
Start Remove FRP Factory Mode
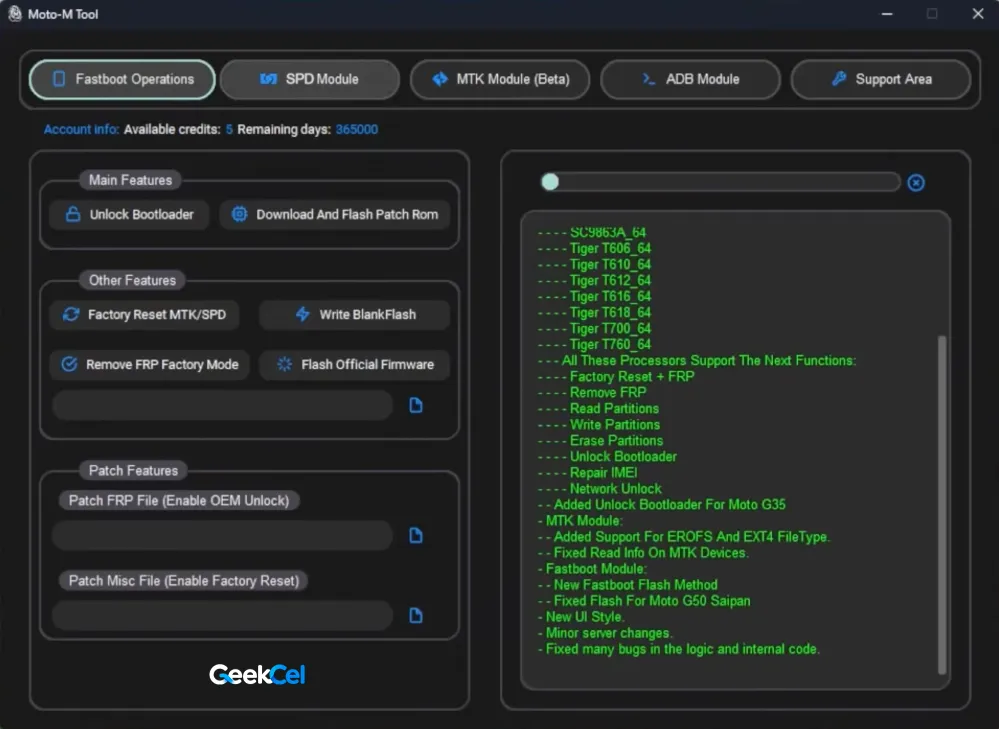tap(150, 364)
